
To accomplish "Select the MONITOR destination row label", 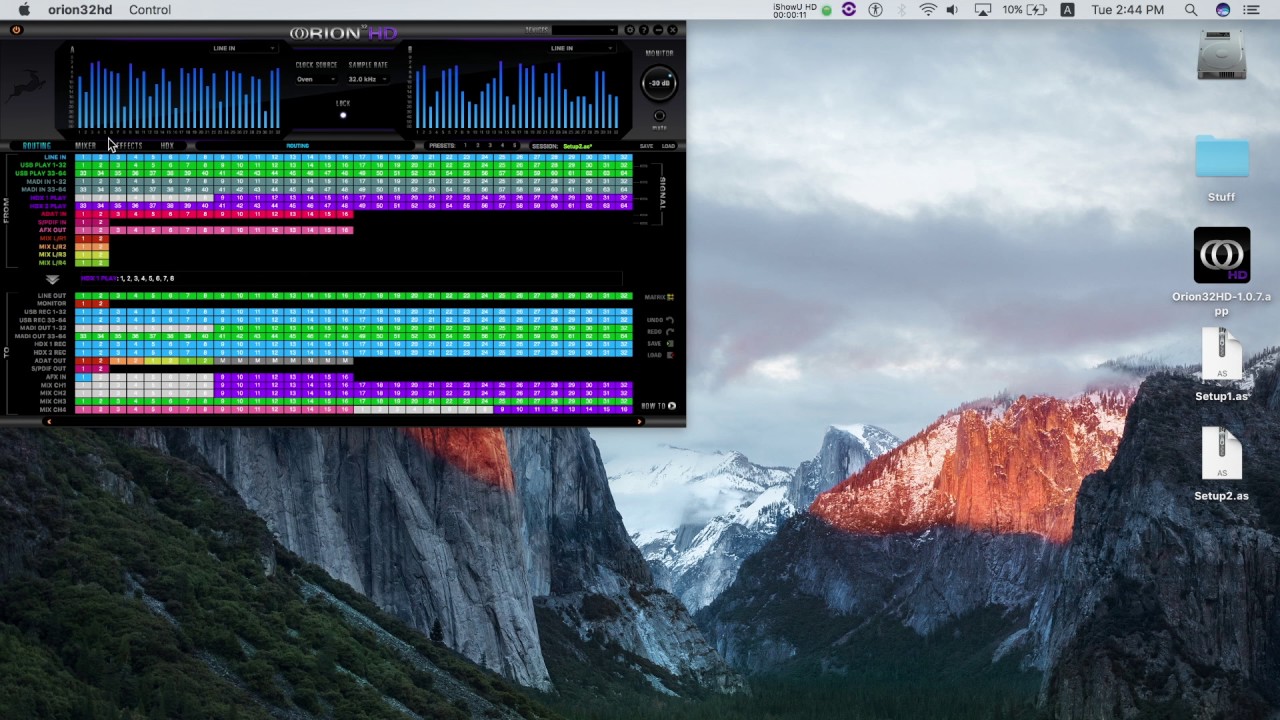I will (52, 304).
